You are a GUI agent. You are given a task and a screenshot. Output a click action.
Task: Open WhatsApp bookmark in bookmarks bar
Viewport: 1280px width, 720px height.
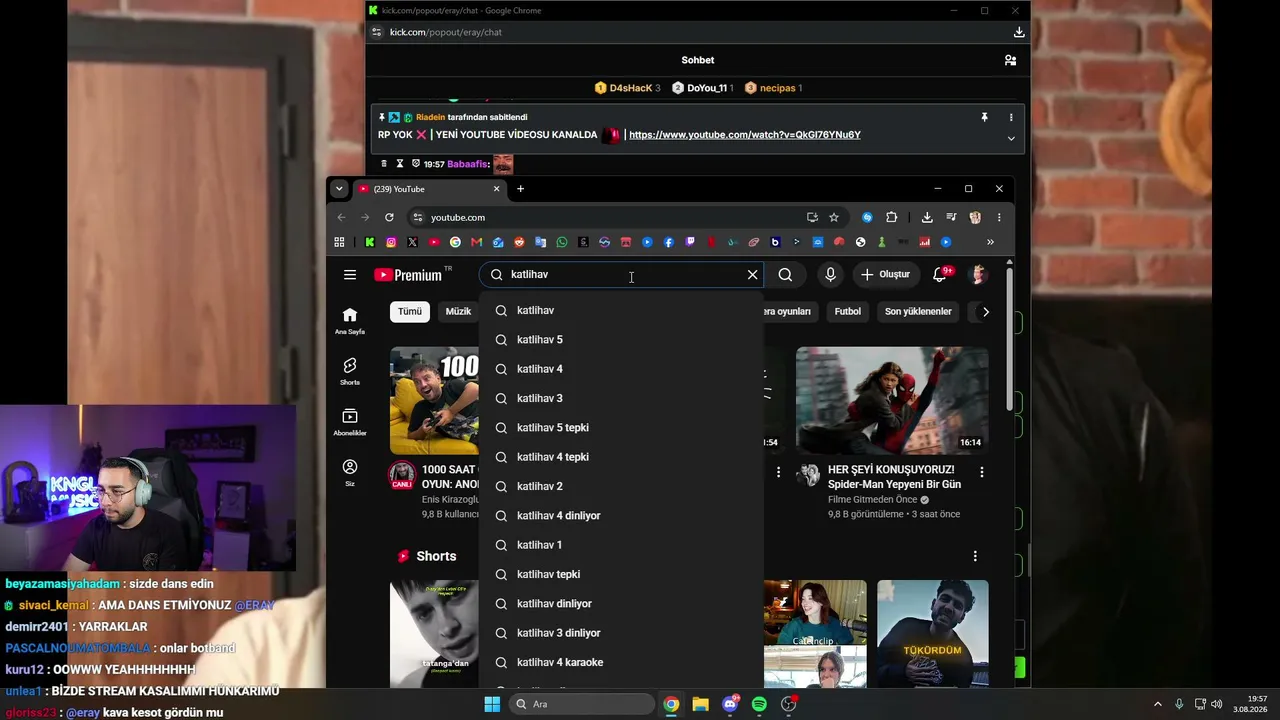[562, 242]
